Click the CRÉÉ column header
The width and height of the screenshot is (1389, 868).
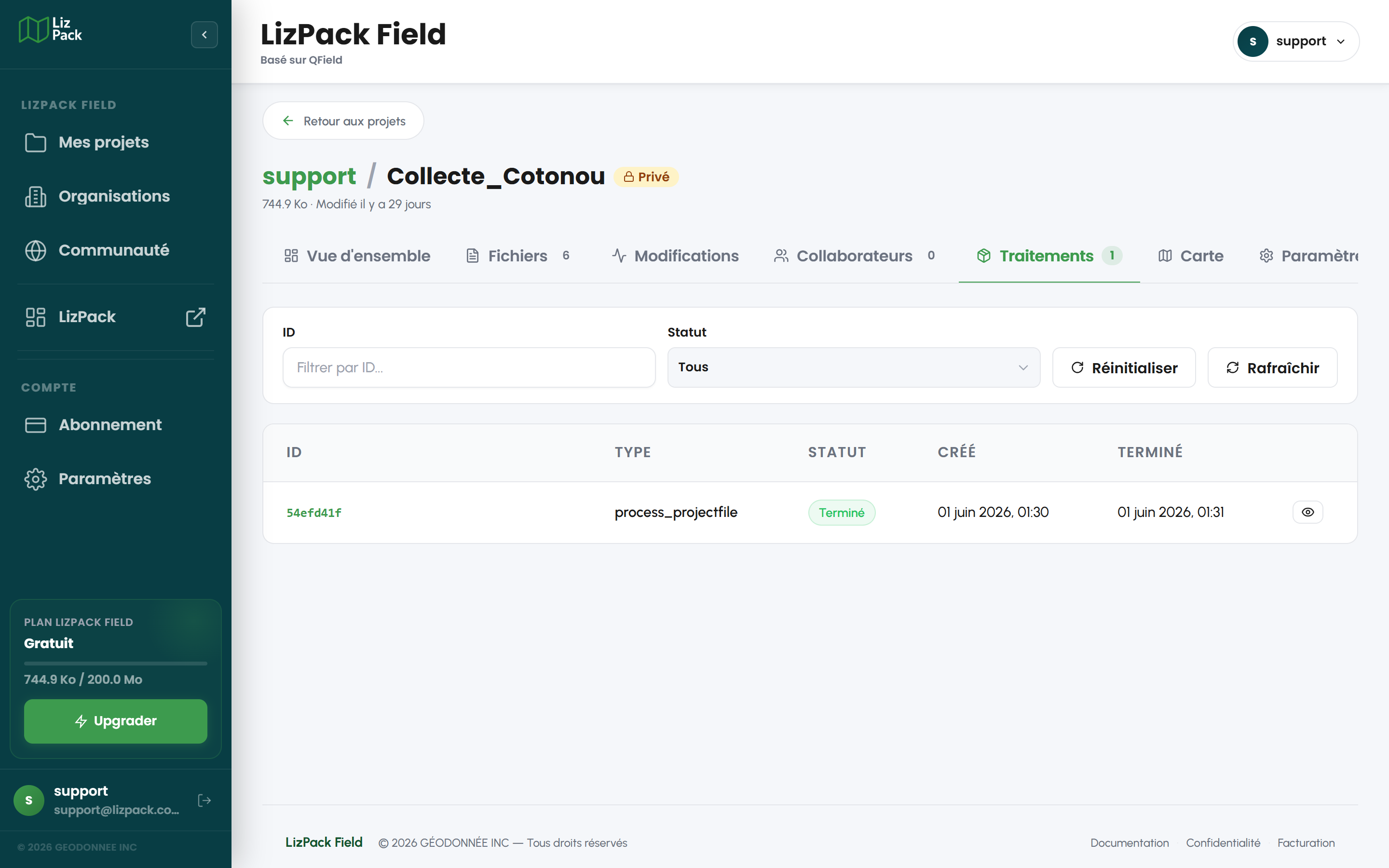(957, 452)
